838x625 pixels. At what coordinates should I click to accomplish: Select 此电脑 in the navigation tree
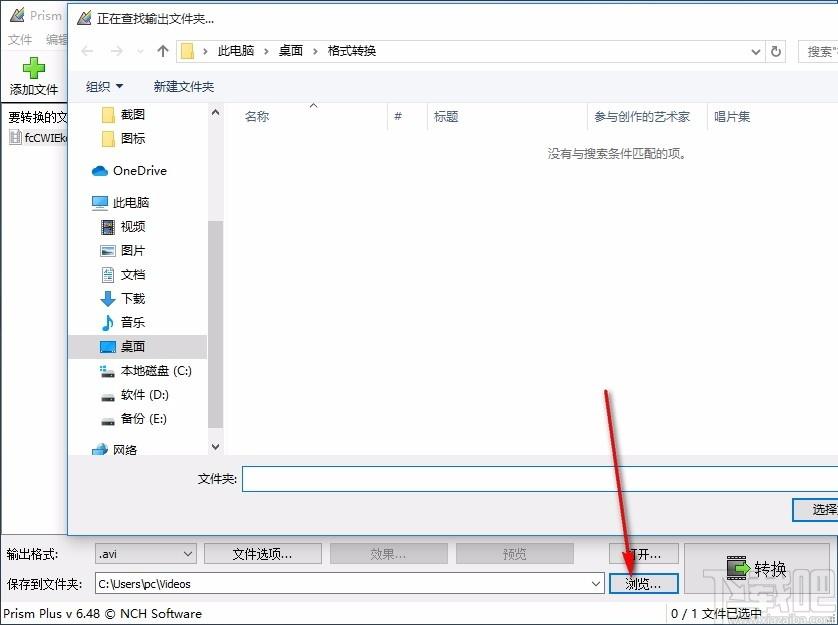[x=120, y=203]
